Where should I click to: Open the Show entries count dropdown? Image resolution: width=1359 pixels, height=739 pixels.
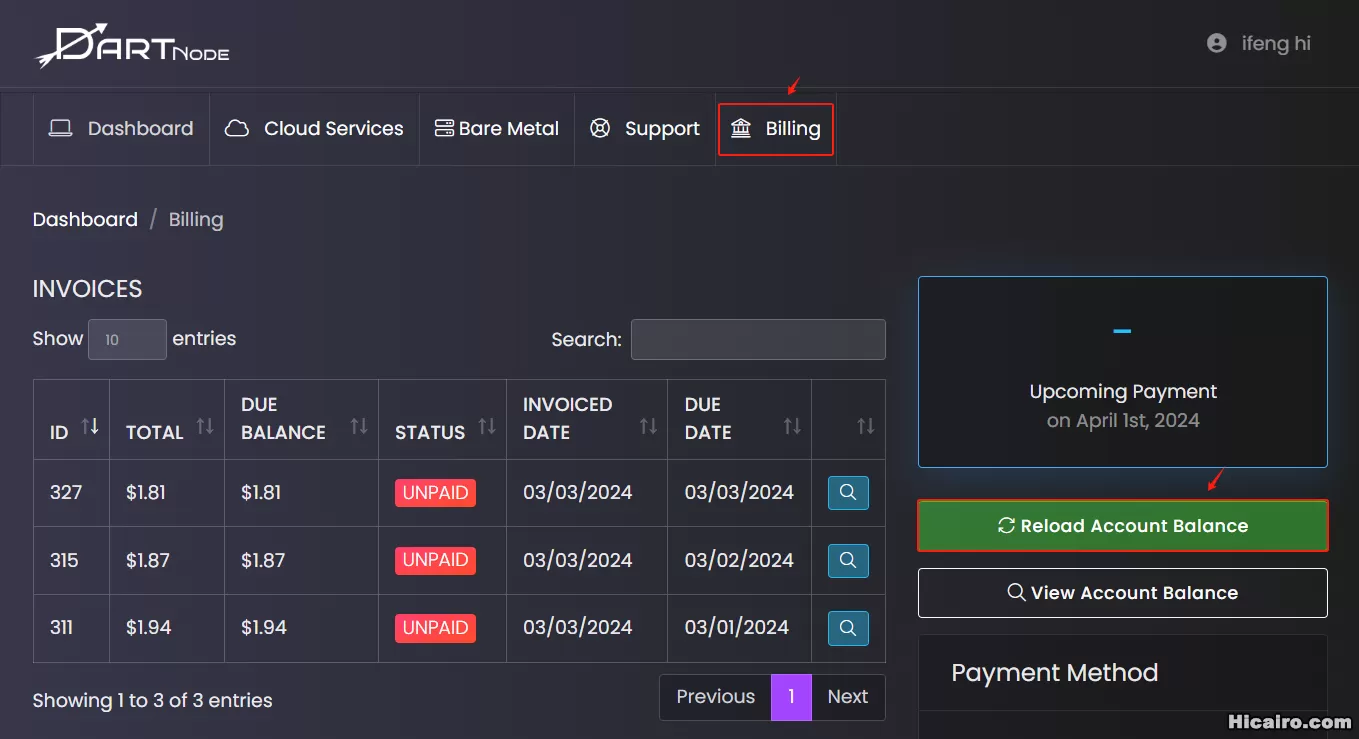(x=127, y=340)
